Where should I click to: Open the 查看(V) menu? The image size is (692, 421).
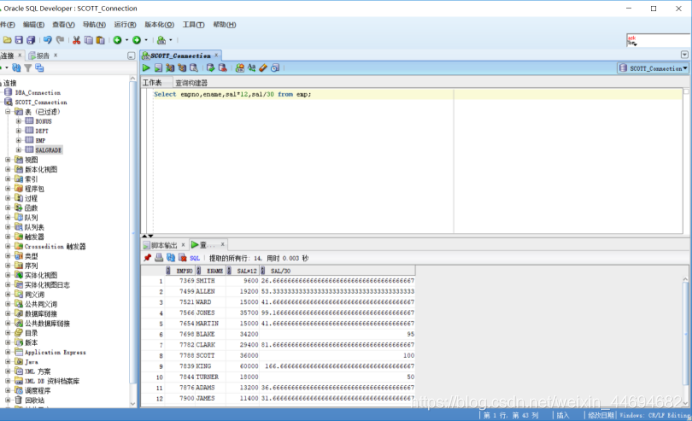[64, 25]
